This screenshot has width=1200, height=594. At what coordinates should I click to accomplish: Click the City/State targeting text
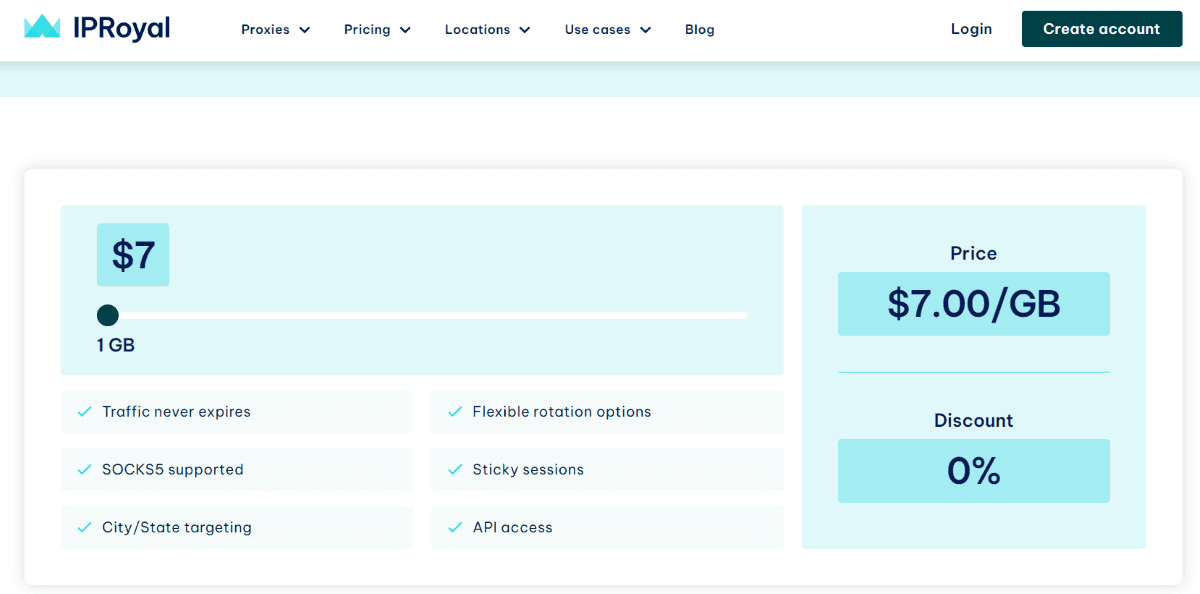pyautogui.click(x=177, y=528)
